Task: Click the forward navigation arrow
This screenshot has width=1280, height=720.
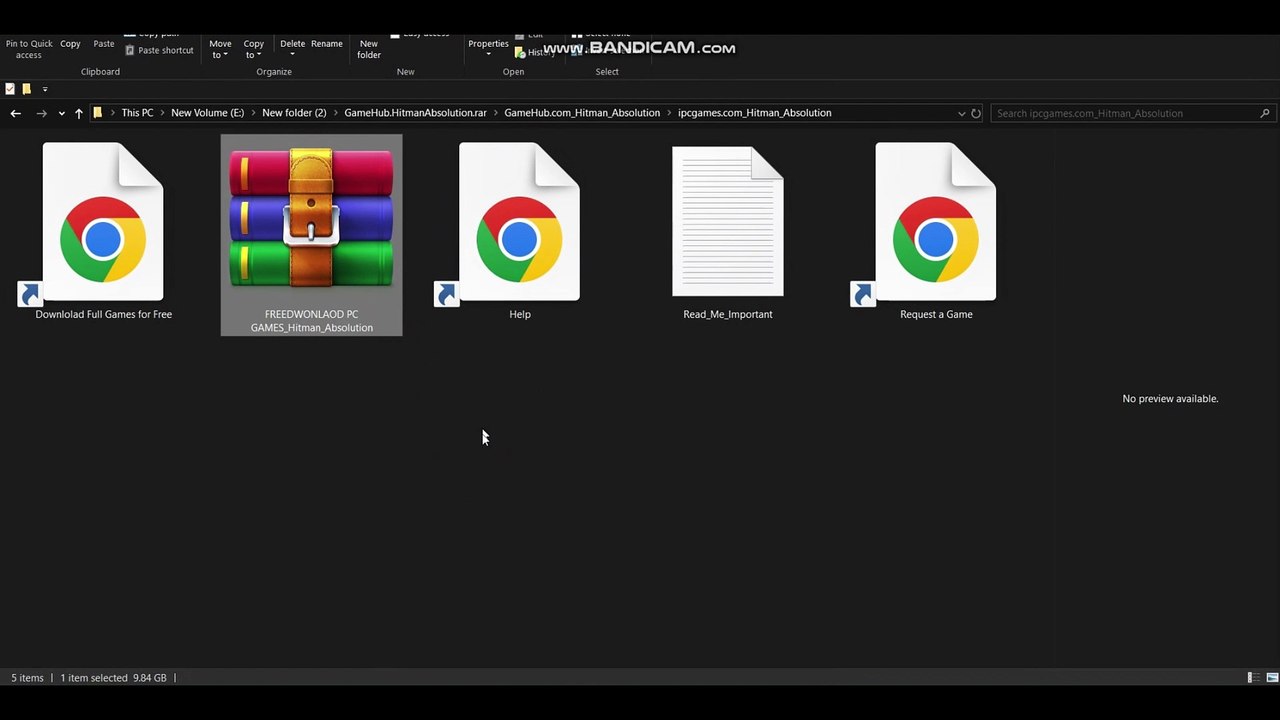Action: (41, 113)
